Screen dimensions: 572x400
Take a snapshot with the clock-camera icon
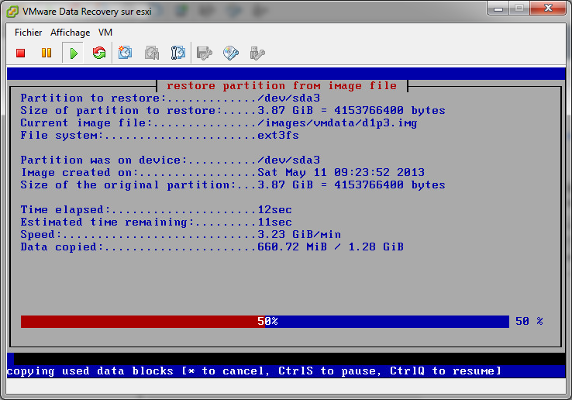pos(125,53)
